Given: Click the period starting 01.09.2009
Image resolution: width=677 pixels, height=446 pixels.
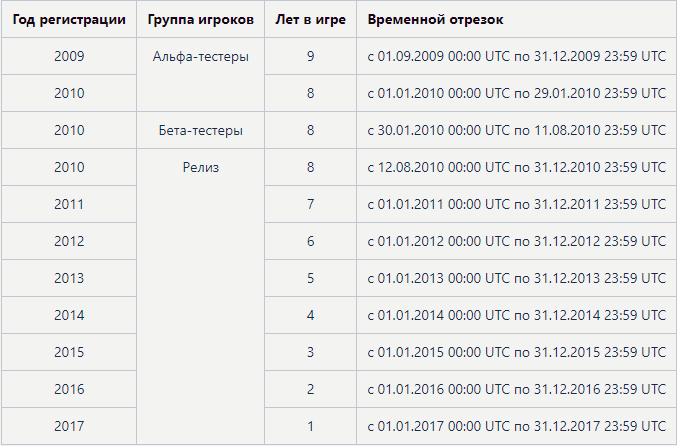Looking at the screenshot, I should [x=516, y=57].
